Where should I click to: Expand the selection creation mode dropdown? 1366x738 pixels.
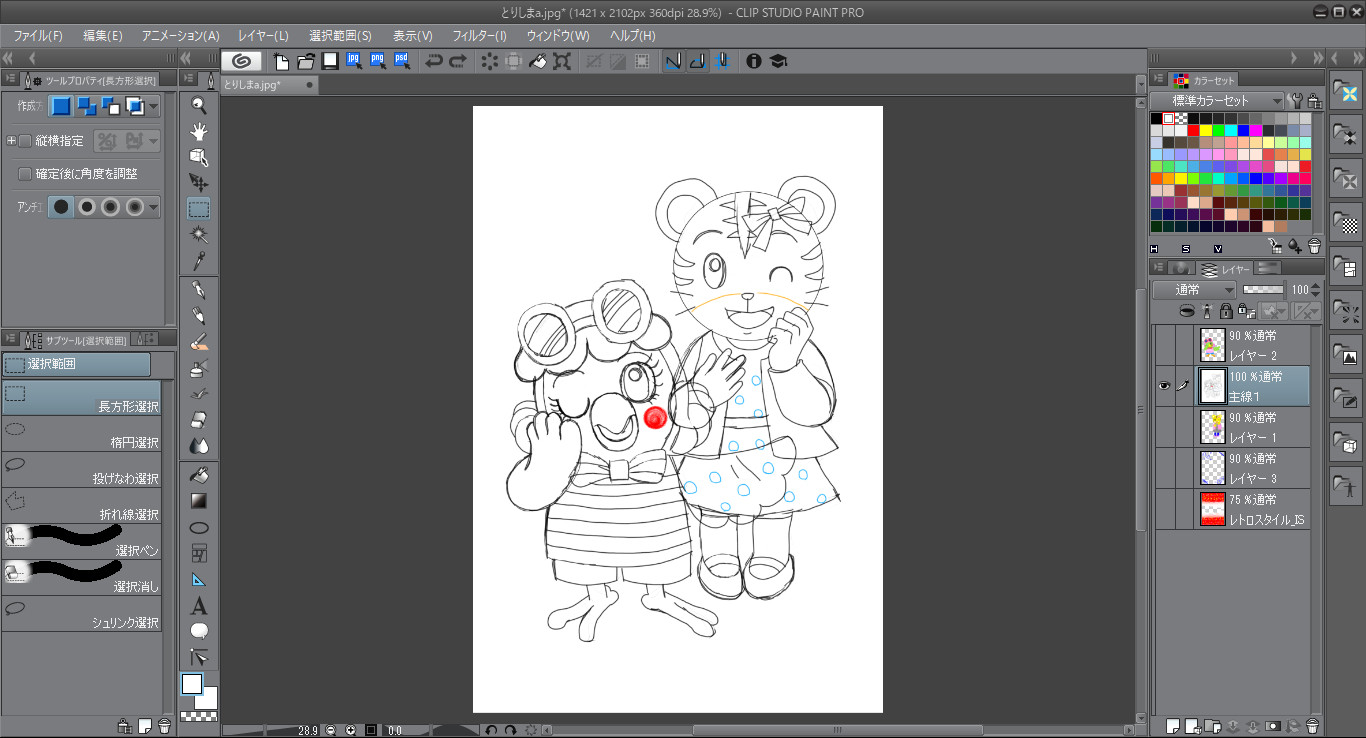tap(154, 106)
